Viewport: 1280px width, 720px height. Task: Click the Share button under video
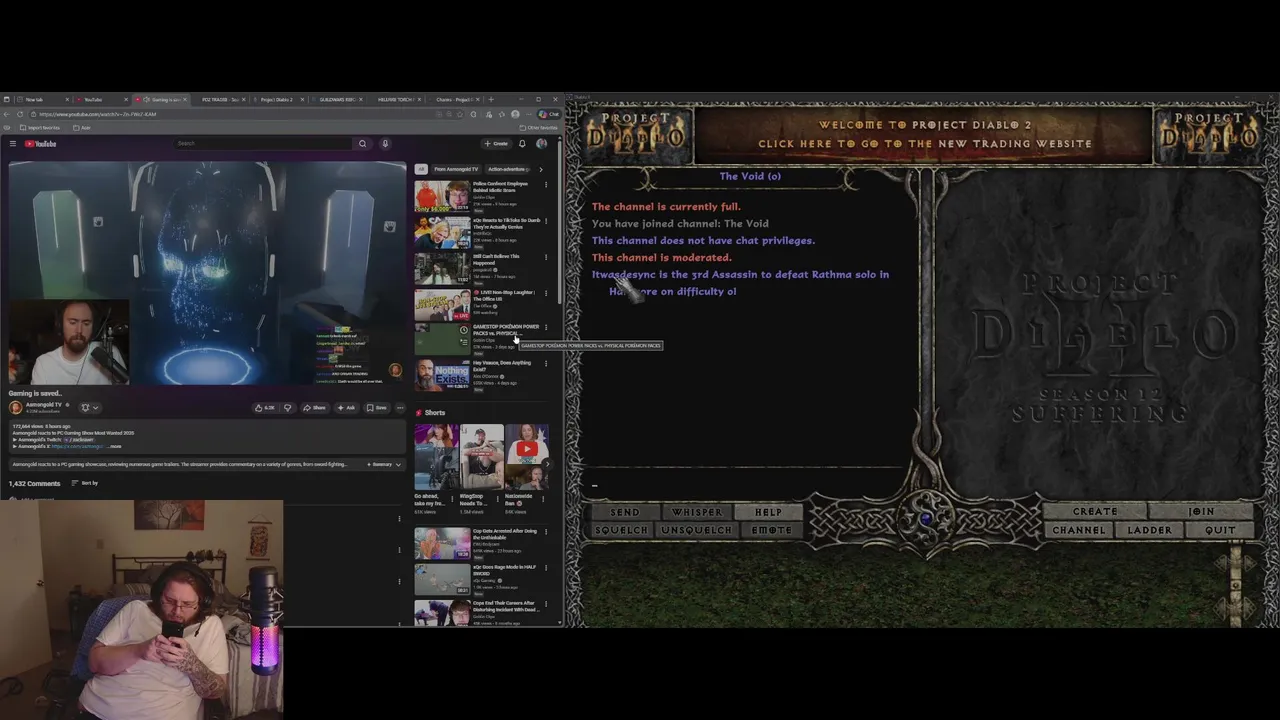coord(314,407)
